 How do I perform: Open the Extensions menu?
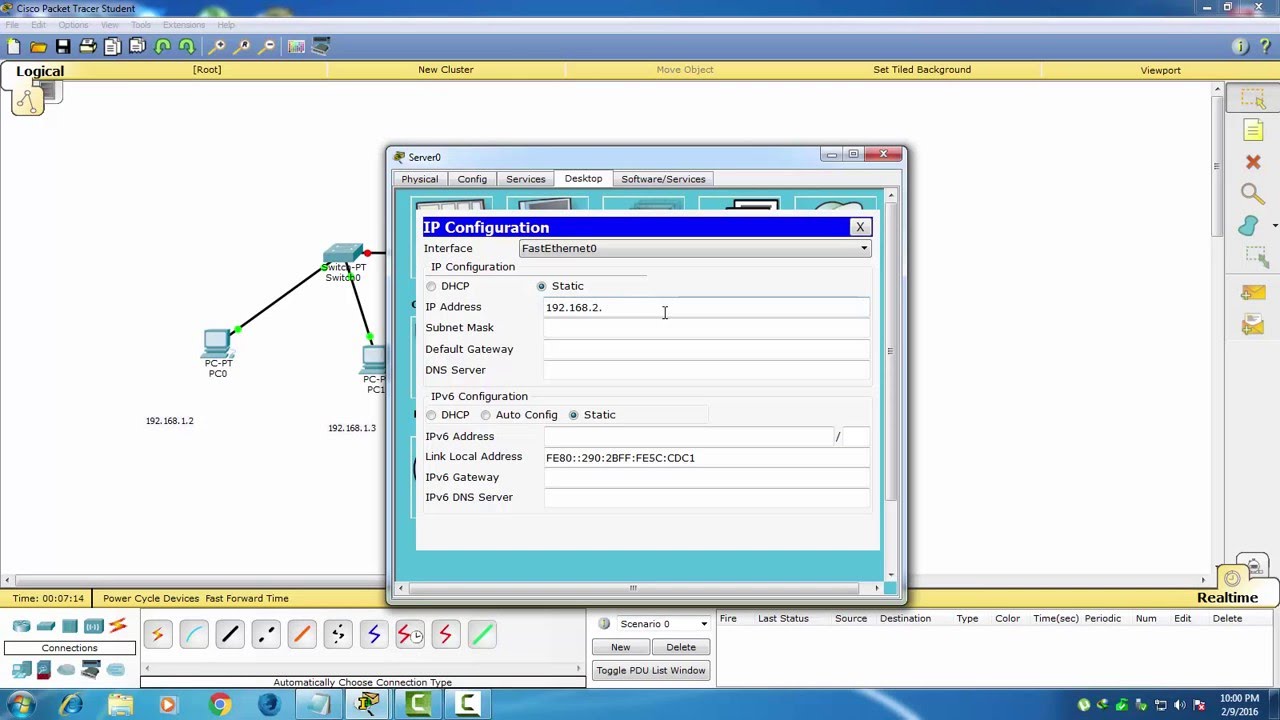point(184,24)
